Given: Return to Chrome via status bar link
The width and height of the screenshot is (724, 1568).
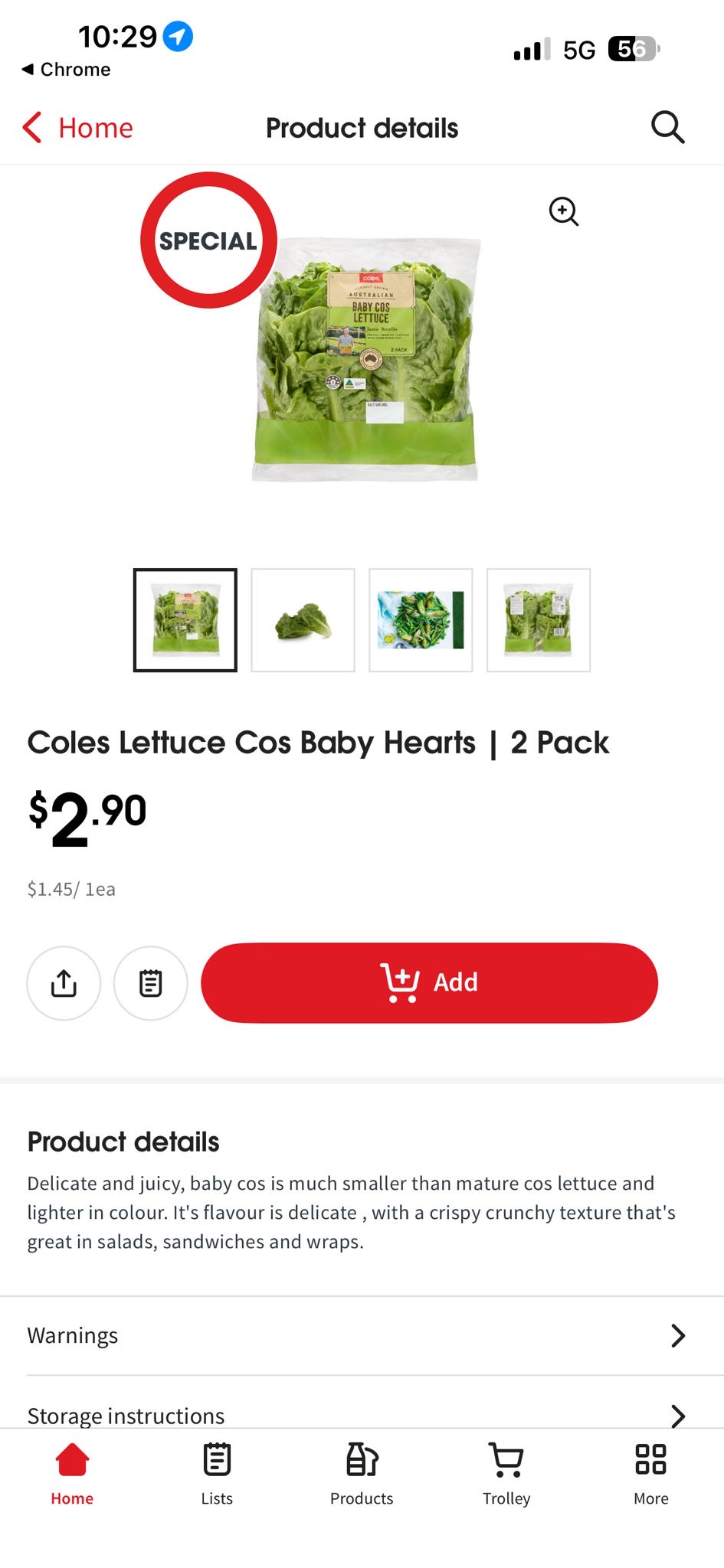Looking at the screenshot, I should coord(66,70).
